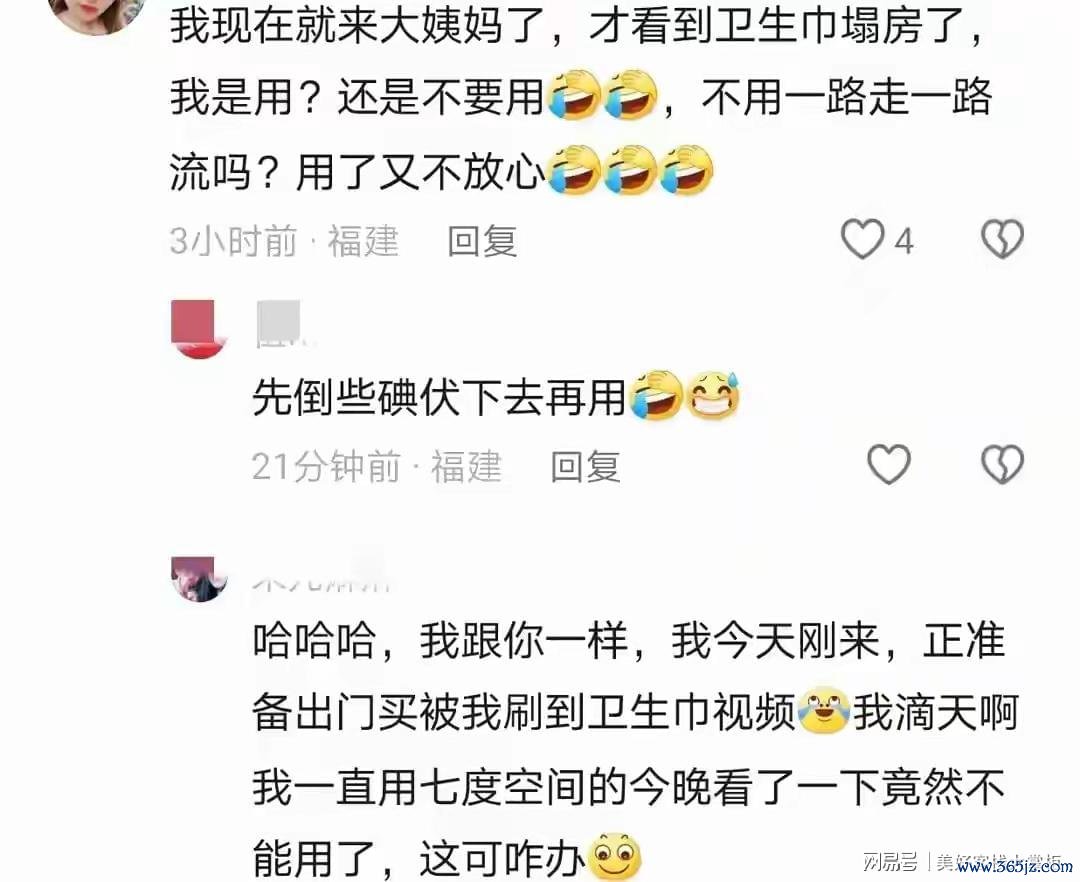Click the 网易号 watermark label
The height and width of the screenshot is (882, 1080).
(x=890, y=860)
